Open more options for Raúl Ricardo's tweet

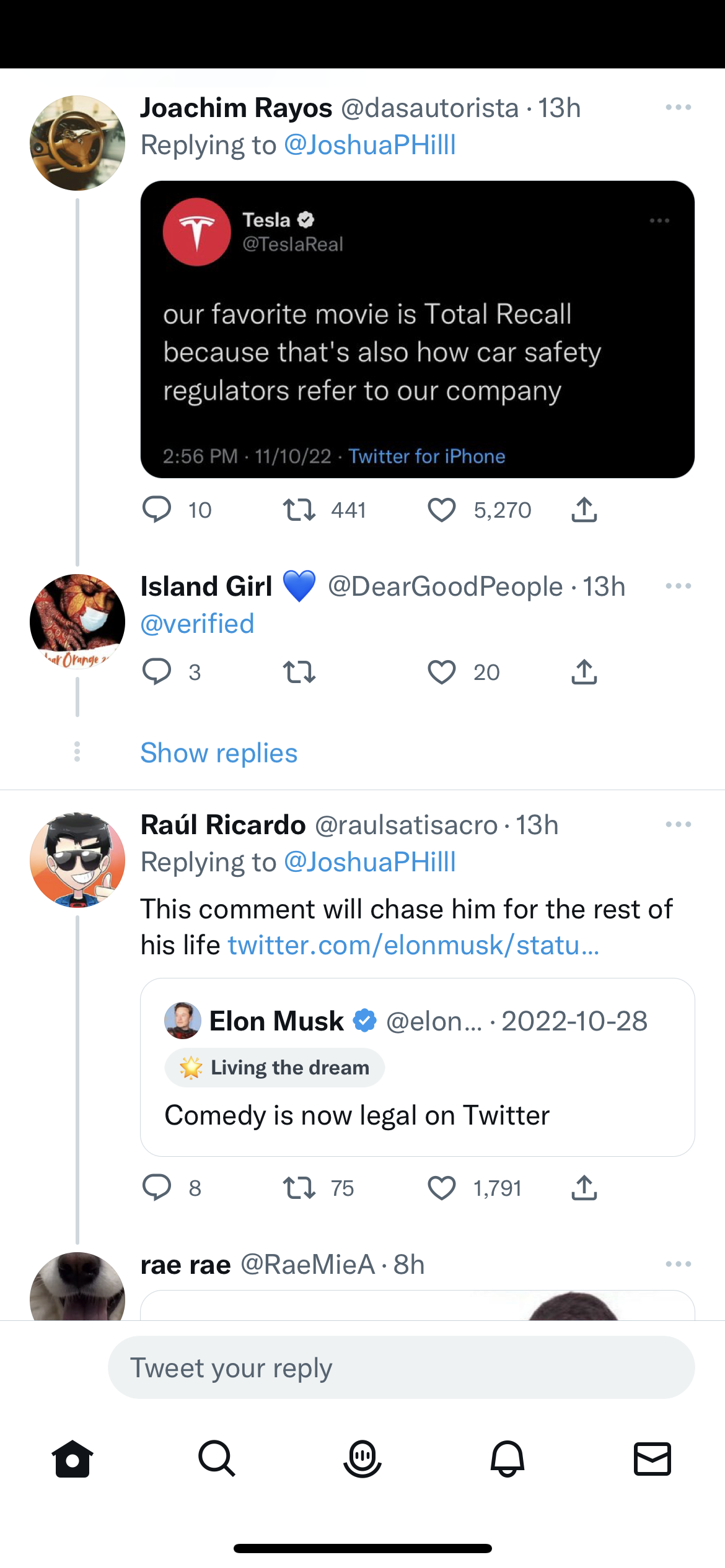(x=678, y=825)
